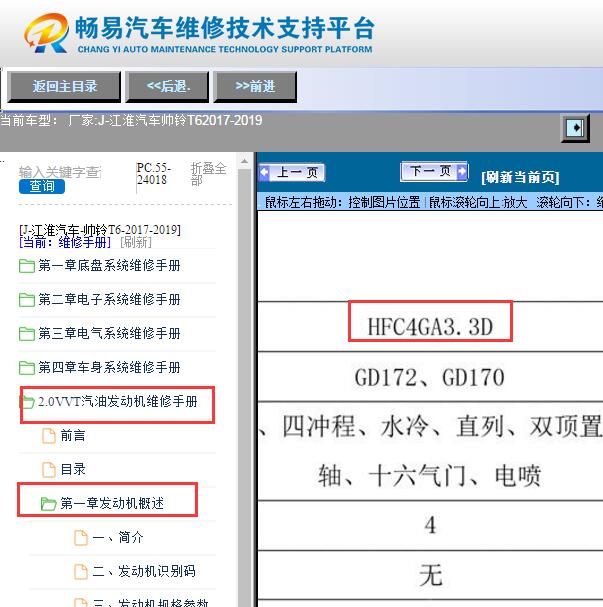Image resolution: width=603 pixels, height=607 pixels.
Task: Expand 第二章电子系统维修手册 chapter
Action: pos(109,300)
